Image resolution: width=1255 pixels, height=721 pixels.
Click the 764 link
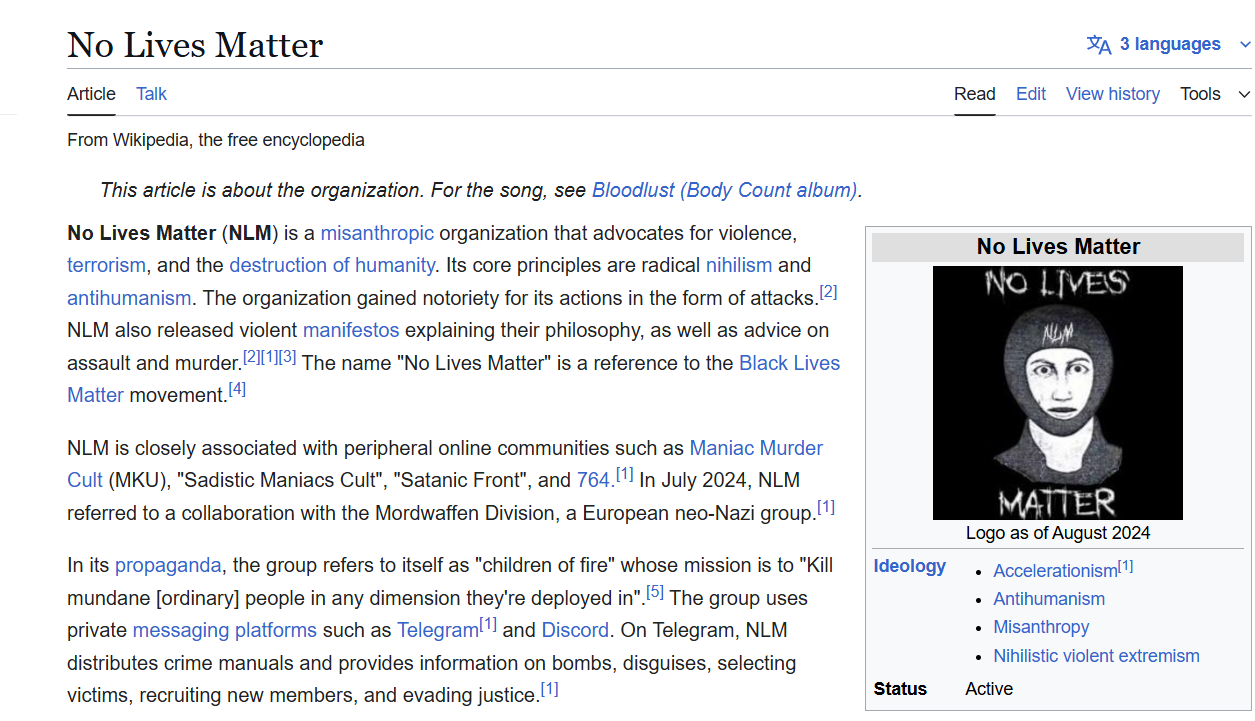(594, 480)
